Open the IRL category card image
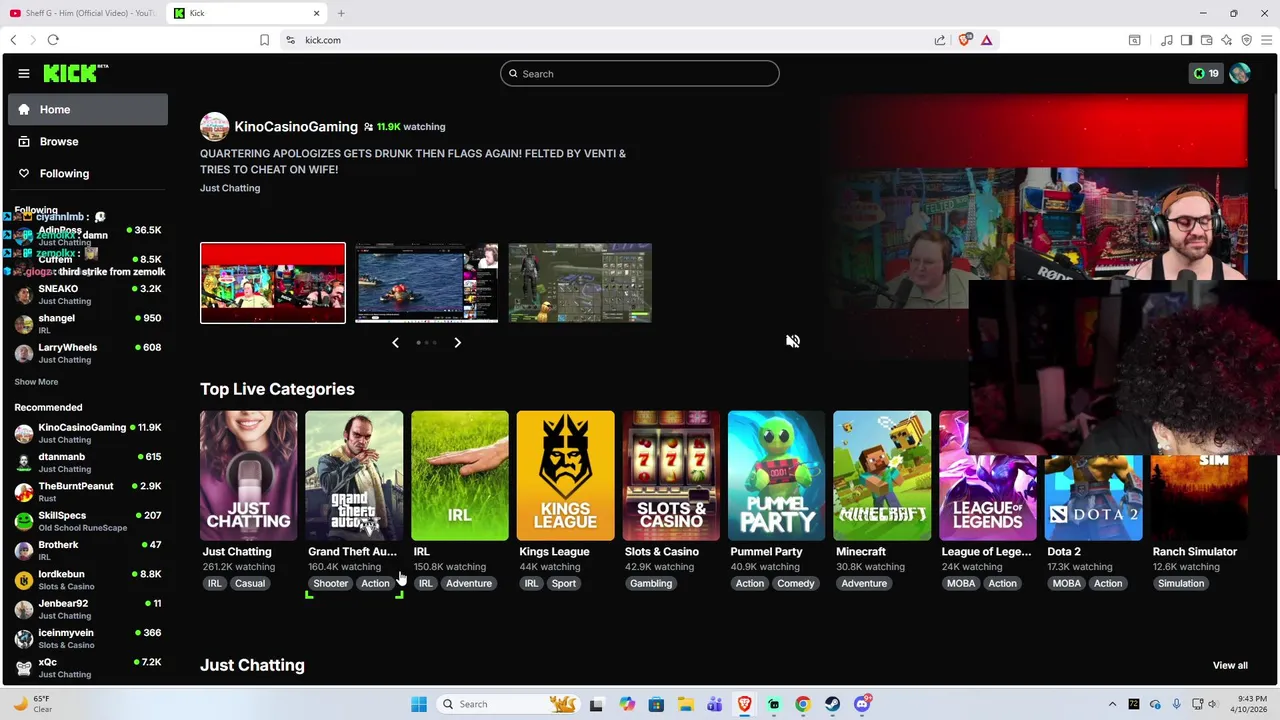This screenshot has height=720, width=1280. click(460, 476)
